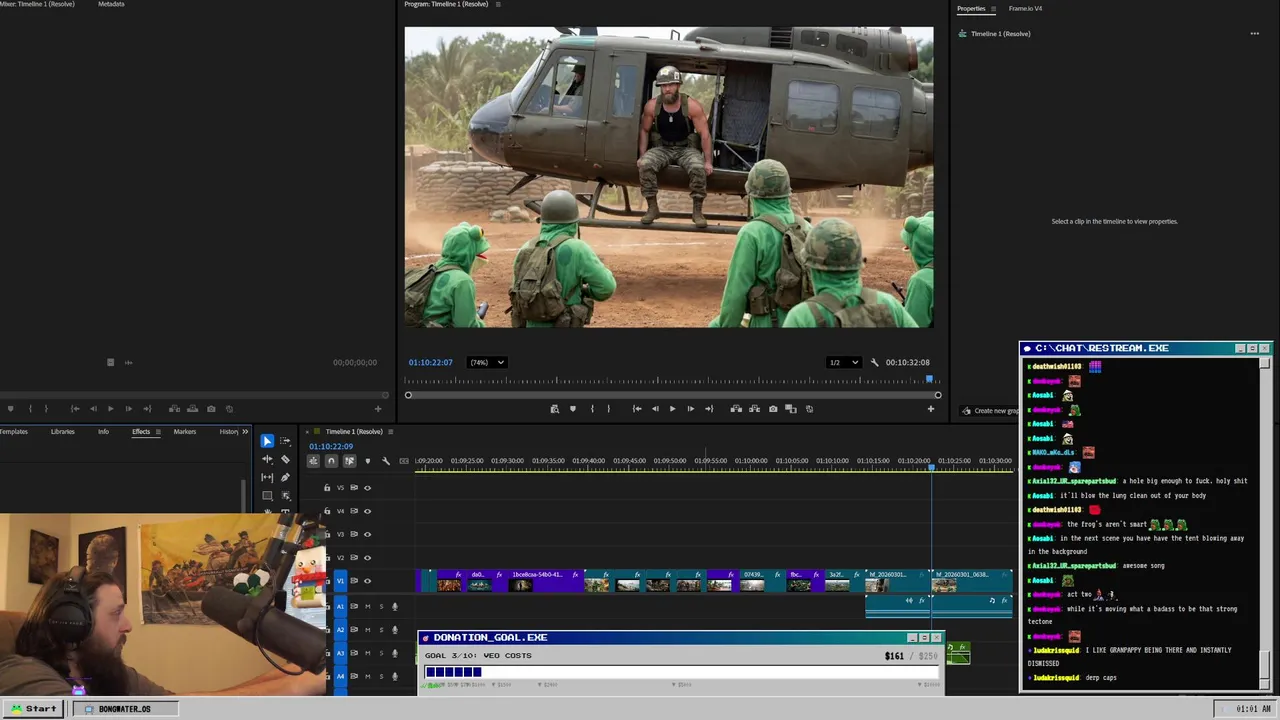
Task: Open the History tab
Action: tap(229, 432)
